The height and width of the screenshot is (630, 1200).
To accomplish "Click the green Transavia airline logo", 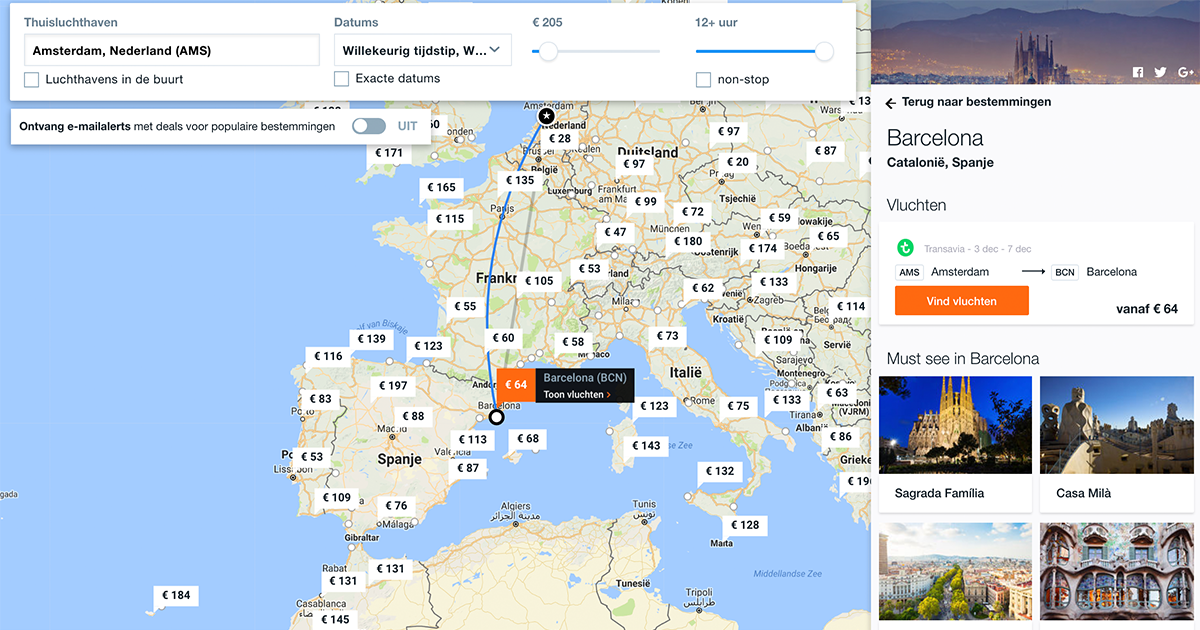I will pyautogui.click(x=906, y=248).
